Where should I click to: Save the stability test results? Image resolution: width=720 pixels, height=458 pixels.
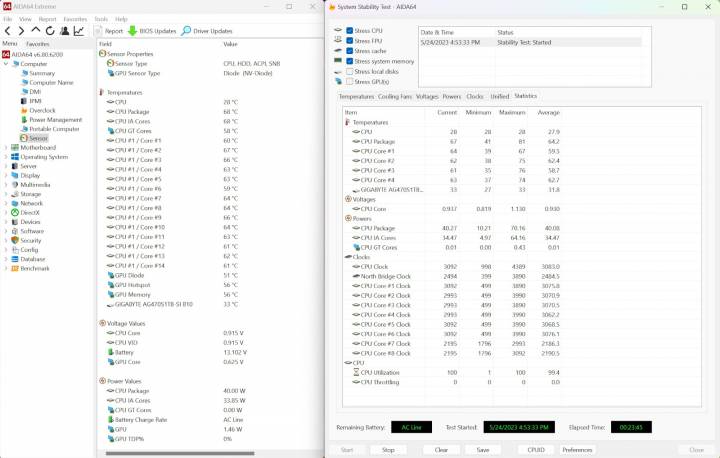pos(483,450)
